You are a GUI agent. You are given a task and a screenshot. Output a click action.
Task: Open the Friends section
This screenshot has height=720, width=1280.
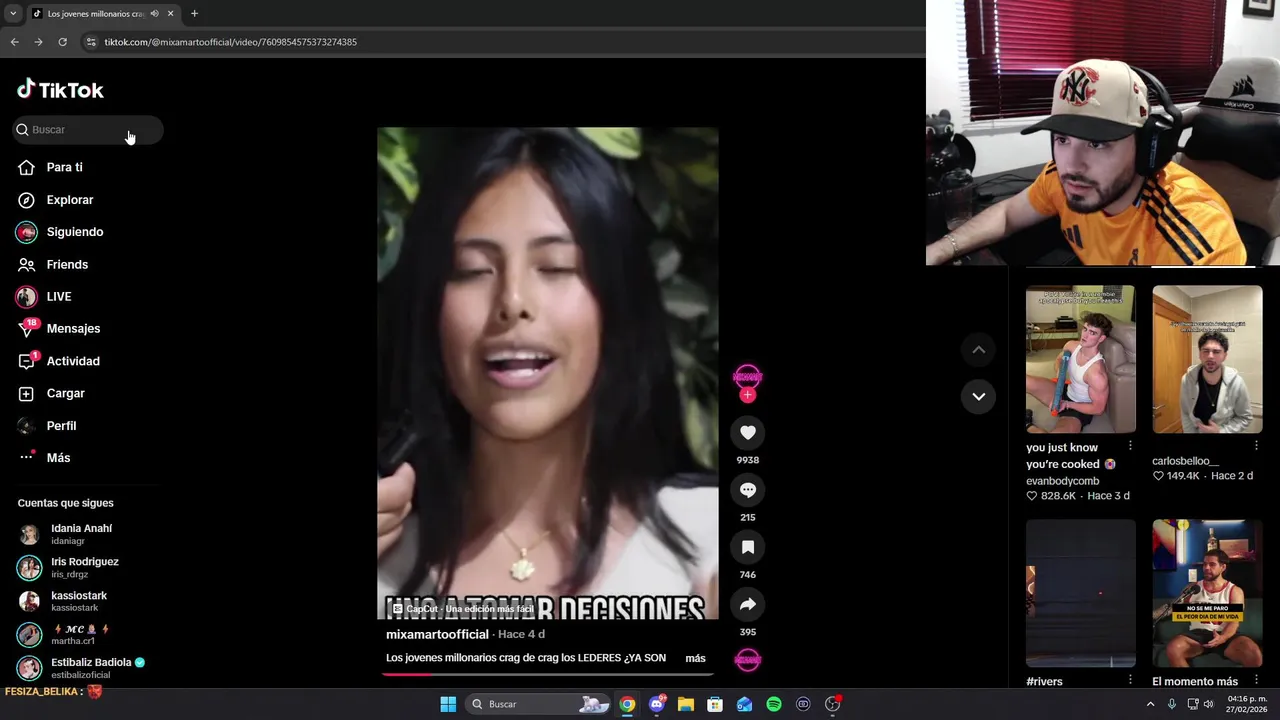point(53,264)
